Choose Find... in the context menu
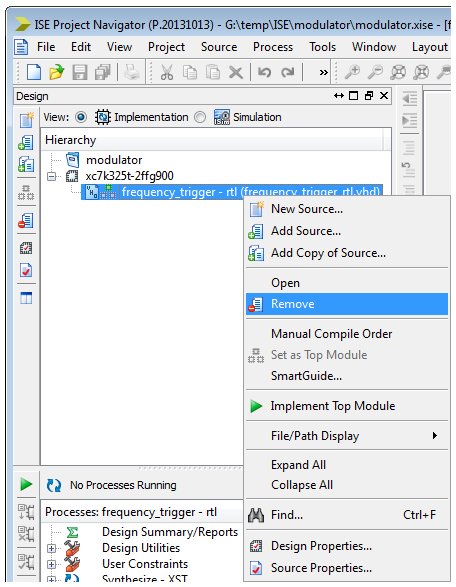 tap(347, 515)
